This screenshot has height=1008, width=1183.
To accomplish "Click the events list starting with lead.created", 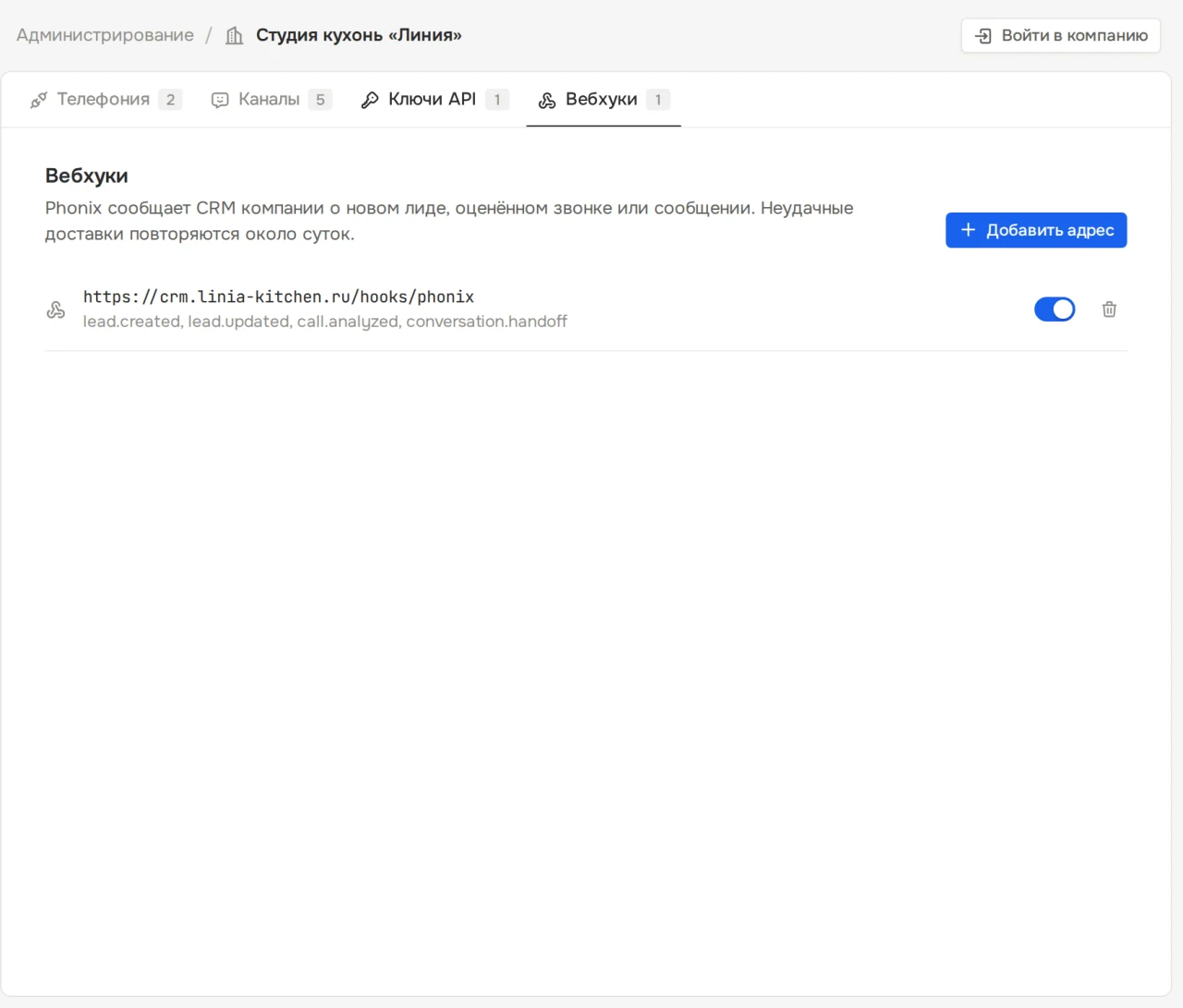I will point(325,322).
